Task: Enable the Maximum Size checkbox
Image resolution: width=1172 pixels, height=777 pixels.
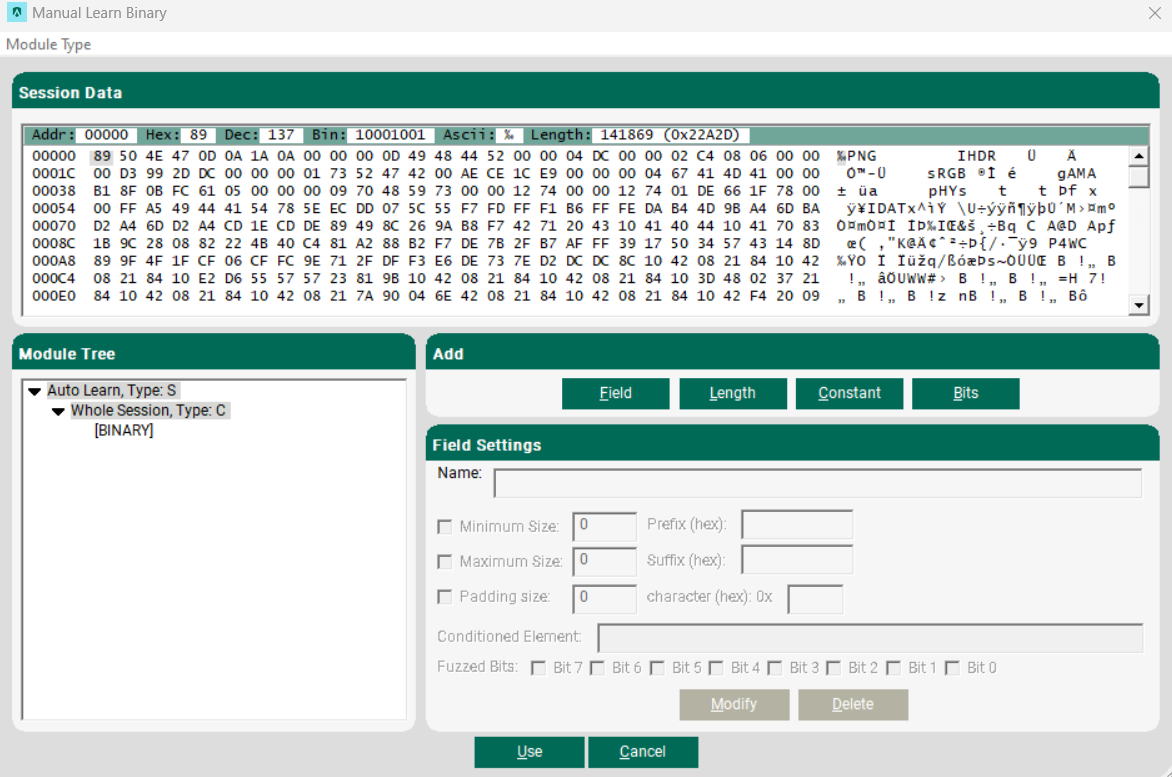Action: click(x=445, y=561)
